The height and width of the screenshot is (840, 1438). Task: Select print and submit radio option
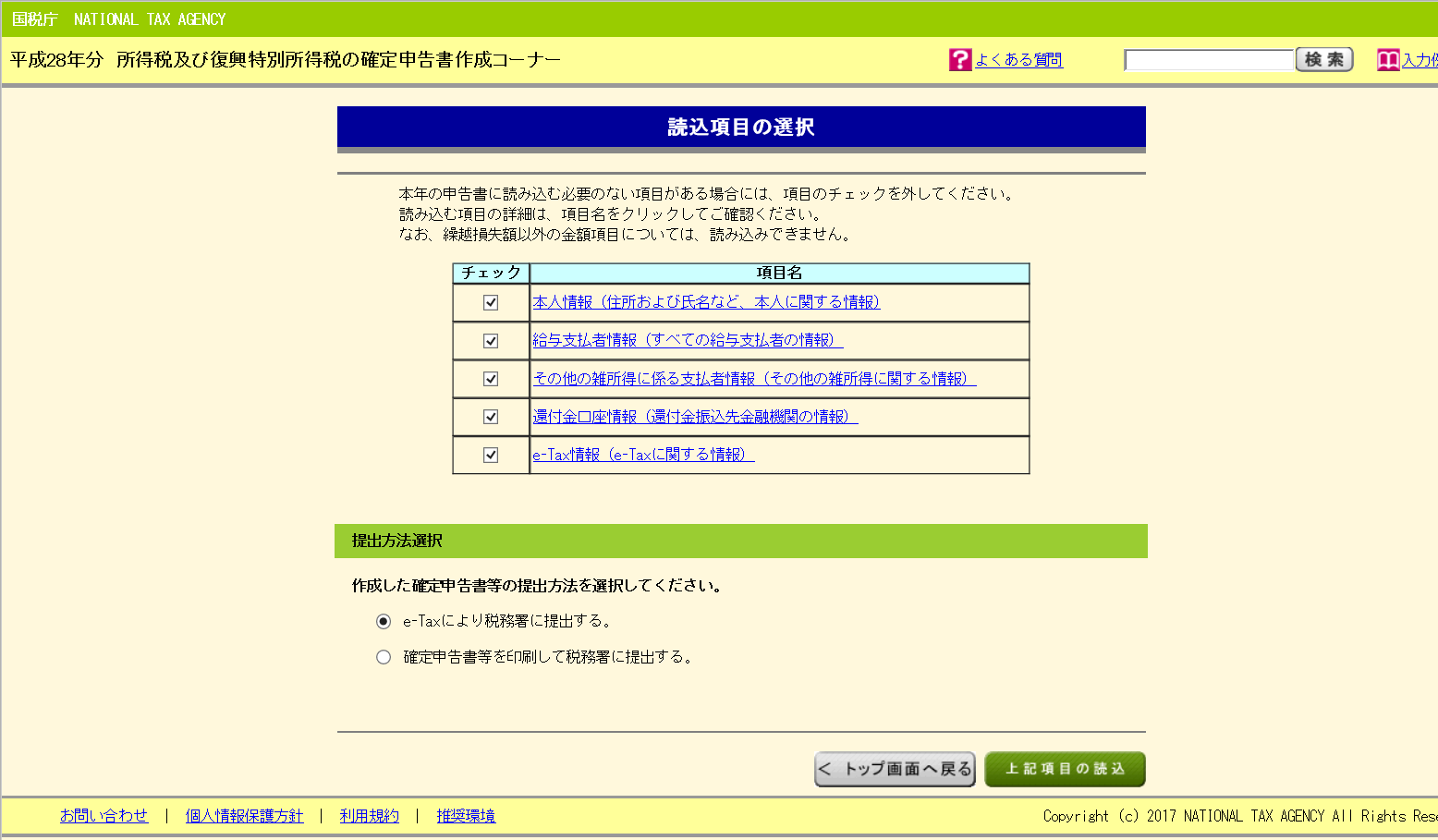(384, 657)
